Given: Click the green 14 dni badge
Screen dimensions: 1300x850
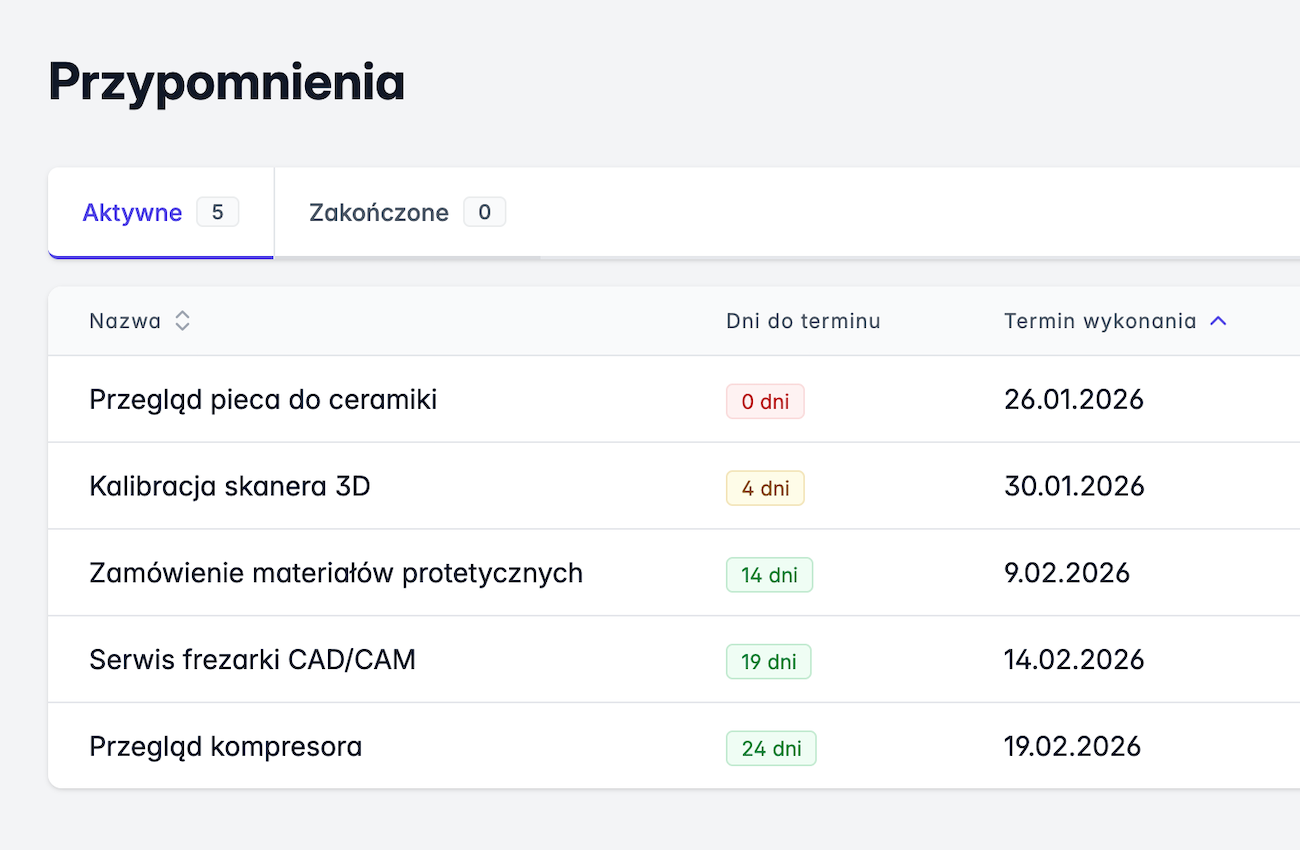Looking at the screenshot, I should (769, 576).
